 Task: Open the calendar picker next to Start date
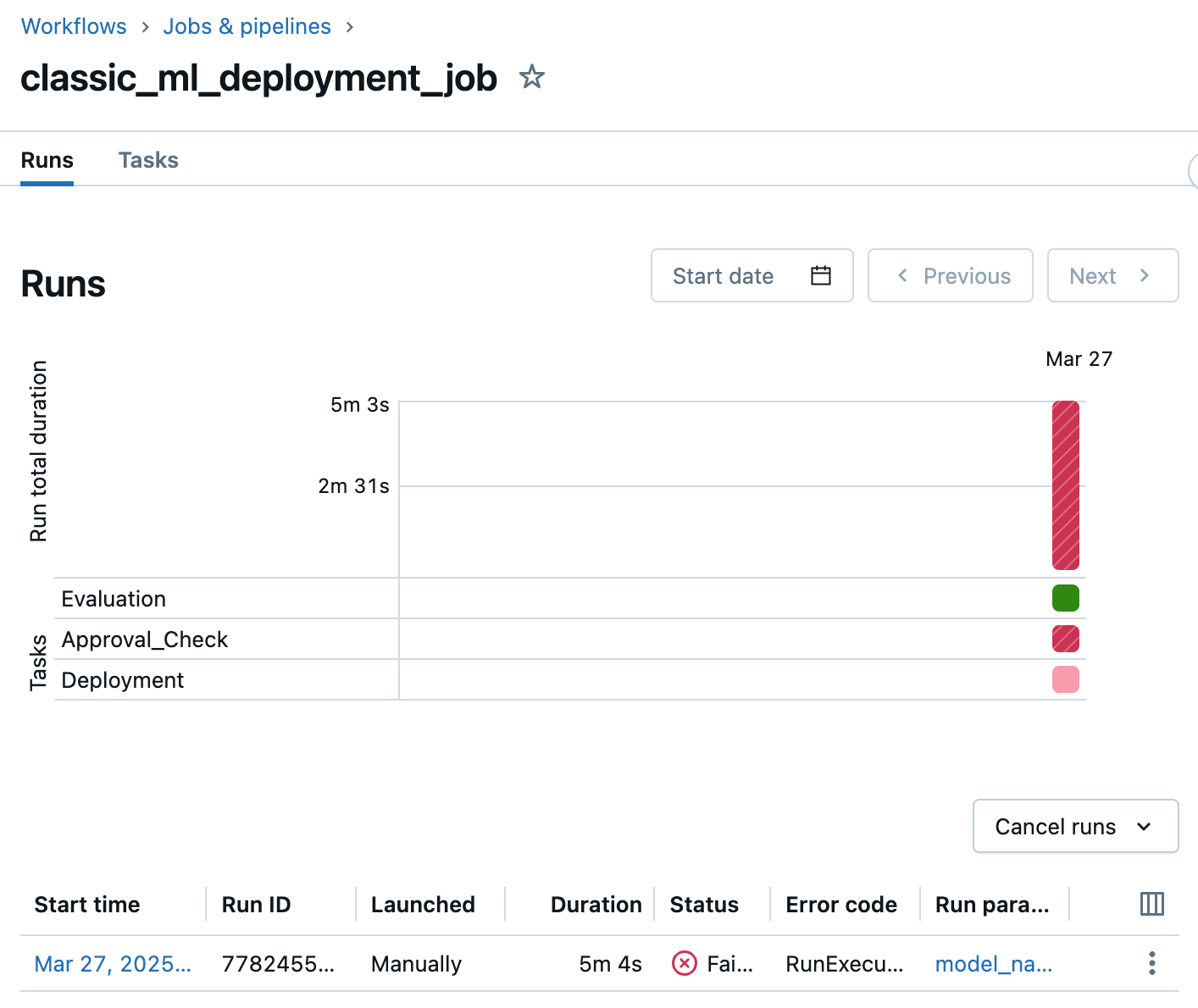tap(818, 274)
